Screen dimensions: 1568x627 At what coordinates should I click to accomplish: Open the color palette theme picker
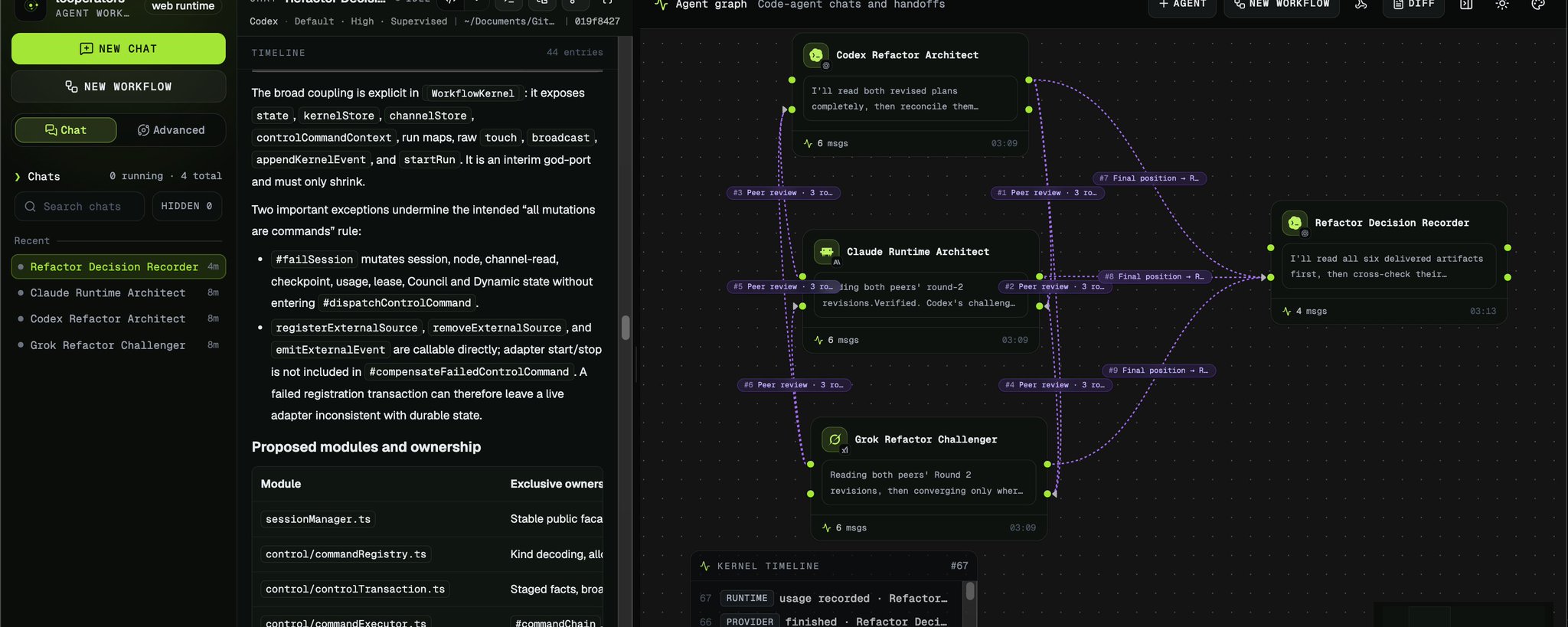point(1537,5)
